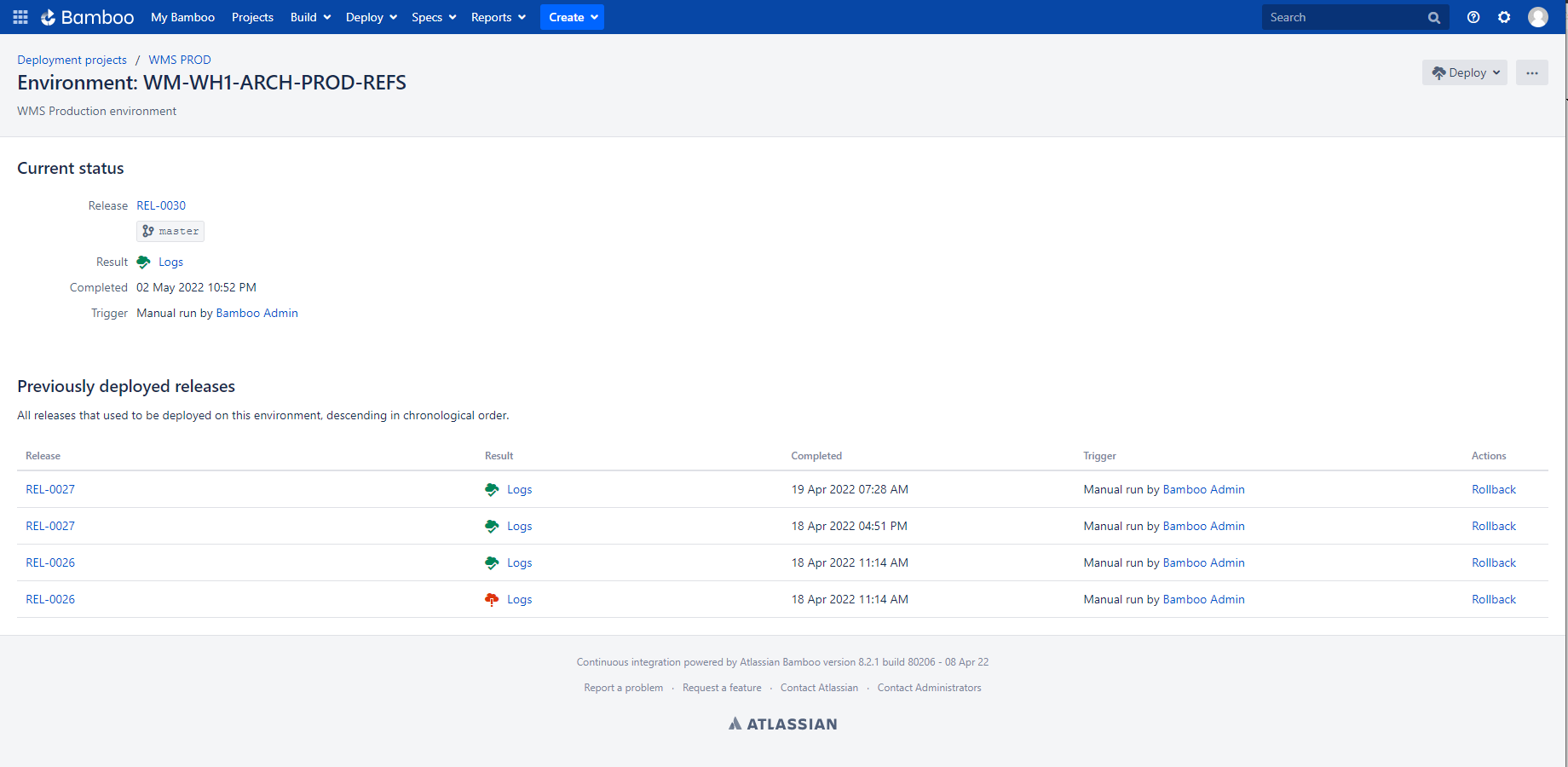Screen dimensions: 1568x767
Task: Go to My Bamboo
Action: (182, 17)
